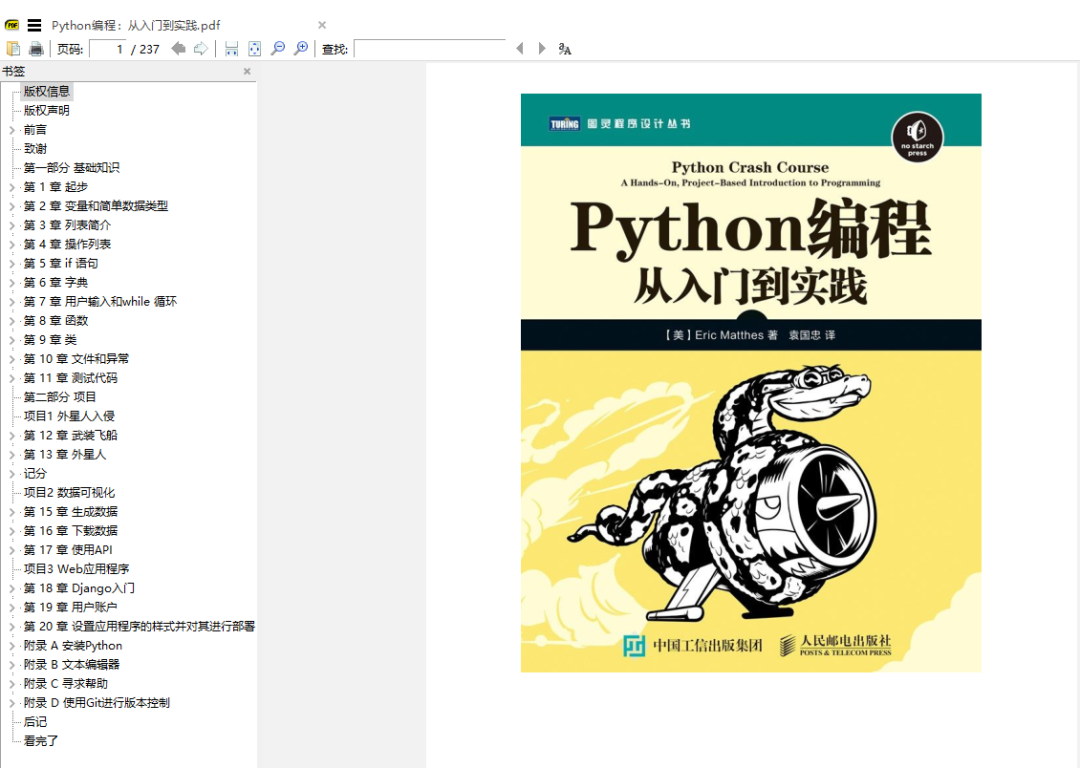Viewport: 1080px width, 768px height.
Task: Select 项目3 Web应用程序 bookmark
Action: 76,569
